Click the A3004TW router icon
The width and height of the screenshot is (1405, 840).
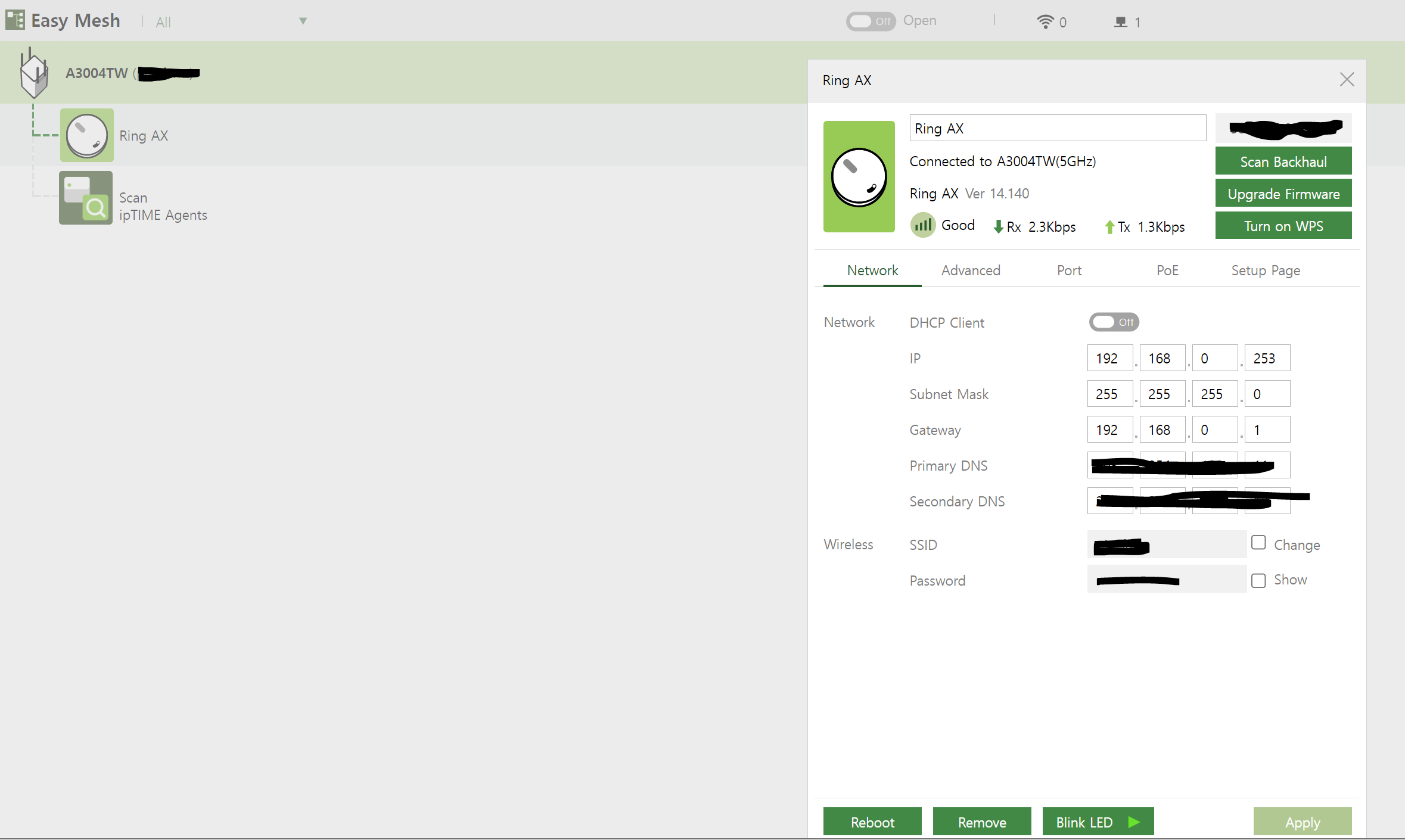(34, 74)
